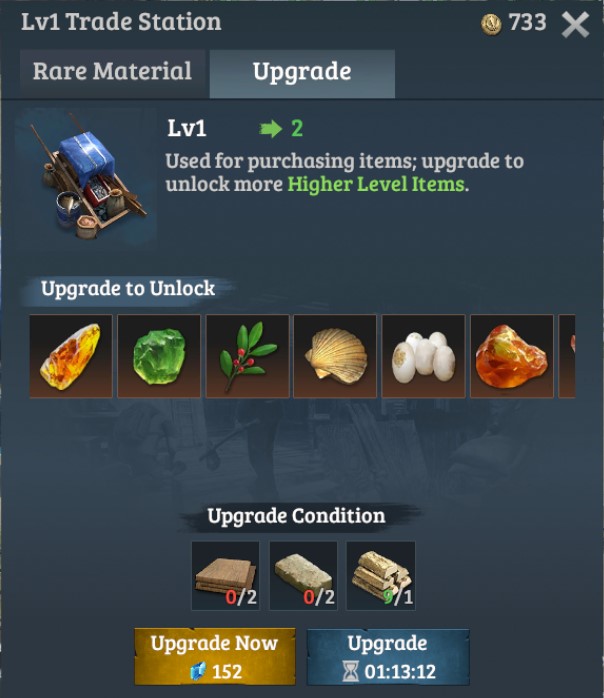Select the Upgrade tab
Viewport: 604px width, 698px height.
tap(302, 73)
